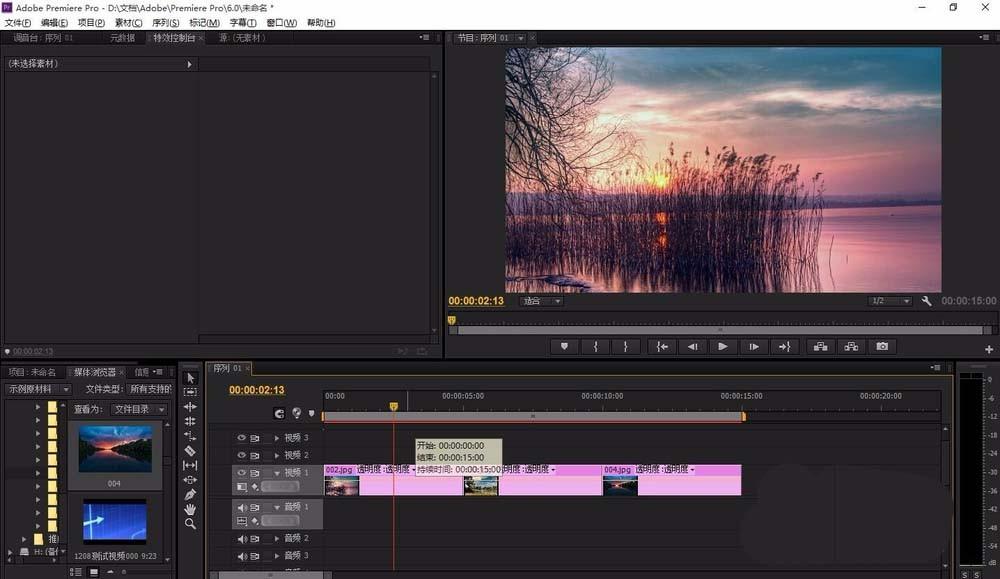Image resolution: width=1000 pixels, height=579 pixels.
Task: Activate the Hand tool
Action: (x=190, y=509)
